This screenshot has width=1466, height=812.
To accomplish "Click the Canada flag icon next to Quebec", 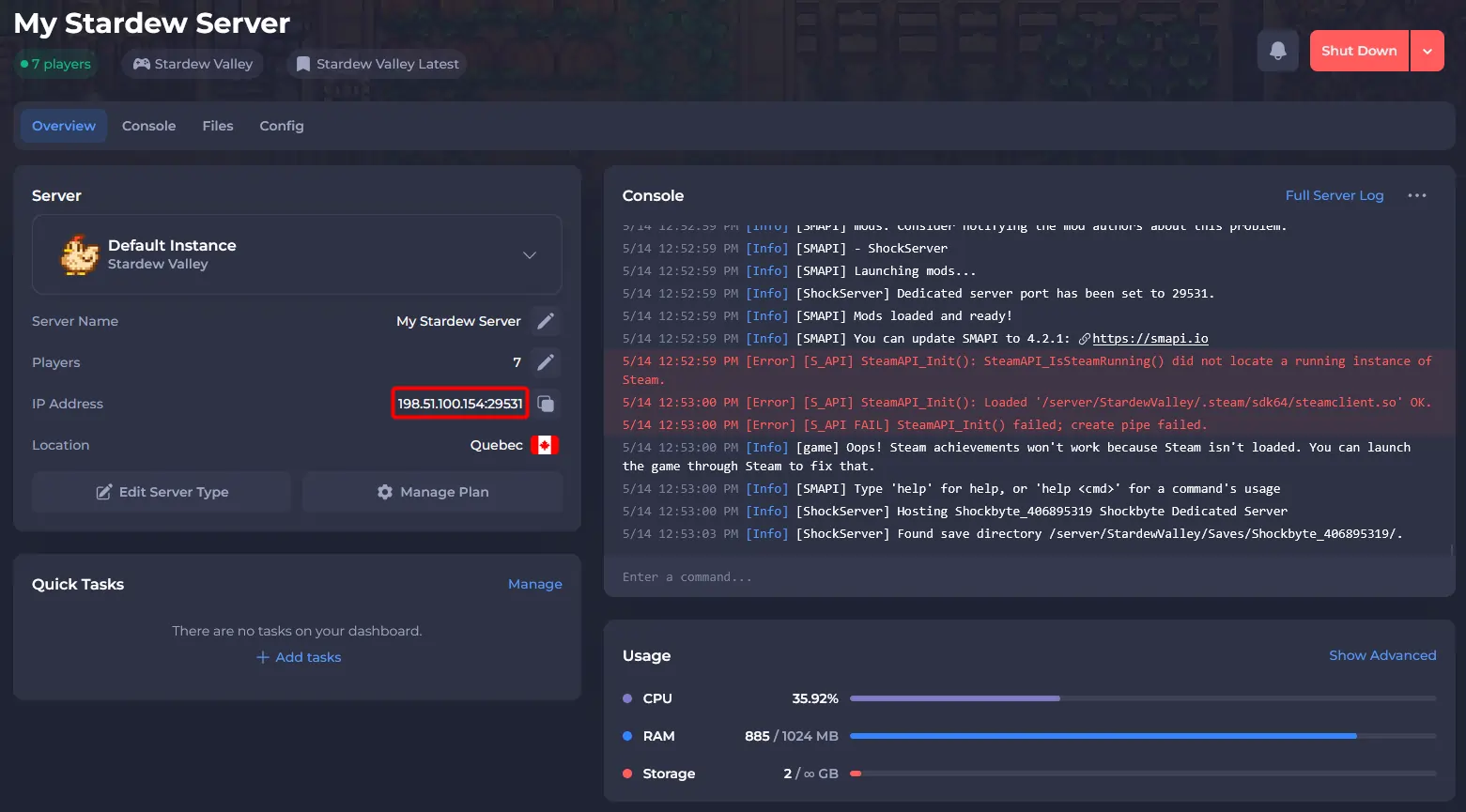I will click(x=545, y=445).
